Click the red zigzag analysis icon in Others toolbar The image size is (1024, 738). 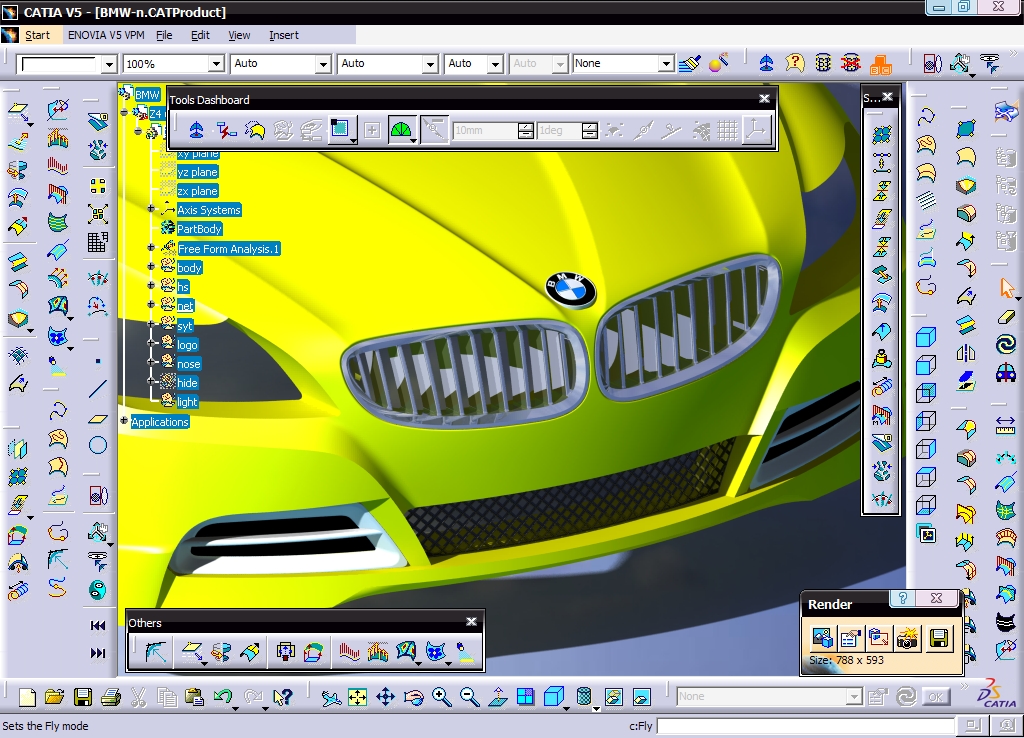click(349, 651)
